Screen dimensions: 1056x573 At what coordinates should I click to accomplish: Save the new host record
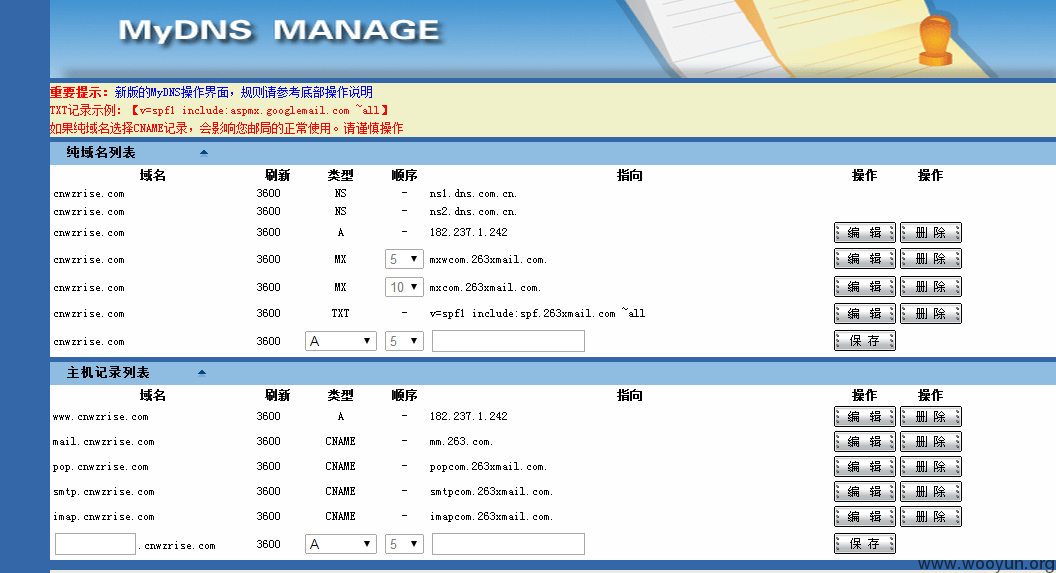865,543
